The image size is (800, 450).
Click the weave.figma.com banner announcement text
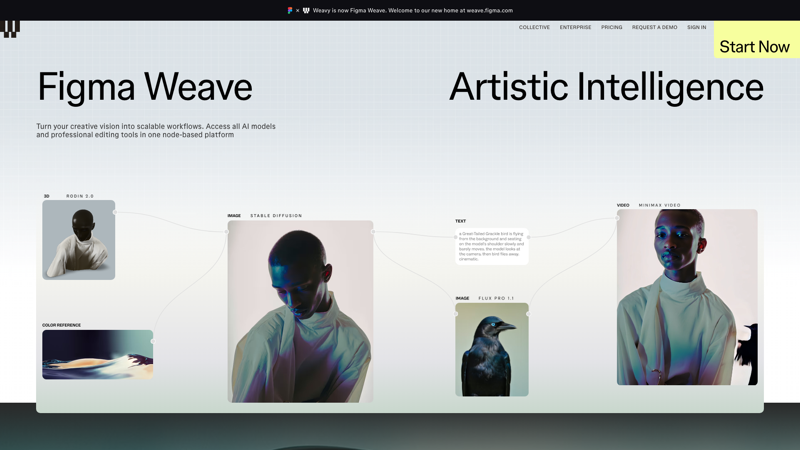tap(413, 10)
